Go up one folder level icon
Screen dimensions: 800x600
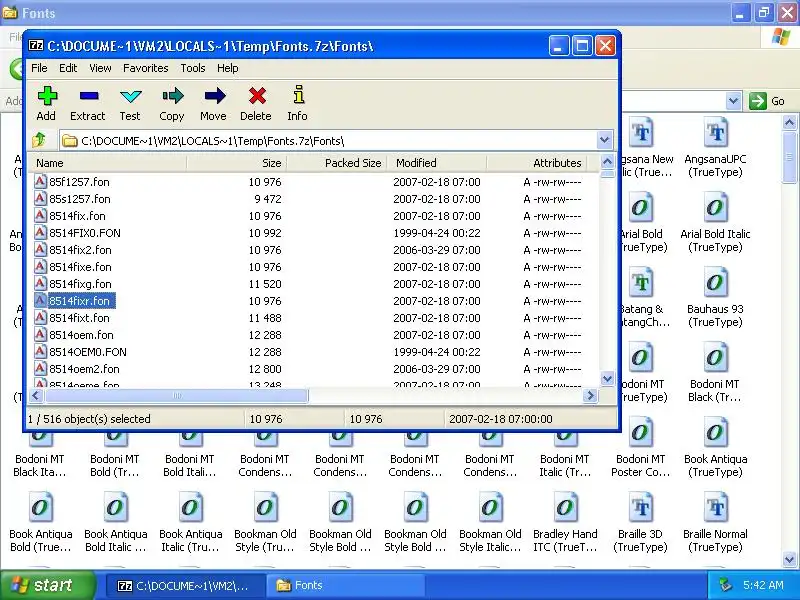click(39, 140)
